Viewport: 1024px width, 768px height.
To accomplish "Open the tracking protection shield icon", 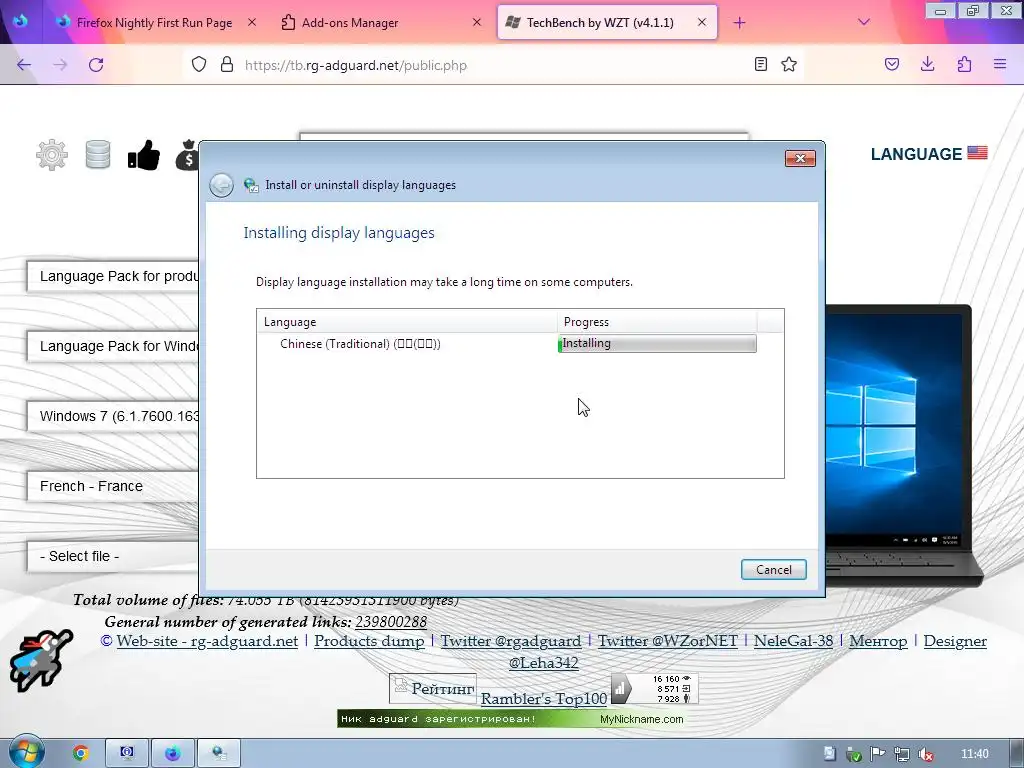I will pyautogui.click(x=199, y=65).
